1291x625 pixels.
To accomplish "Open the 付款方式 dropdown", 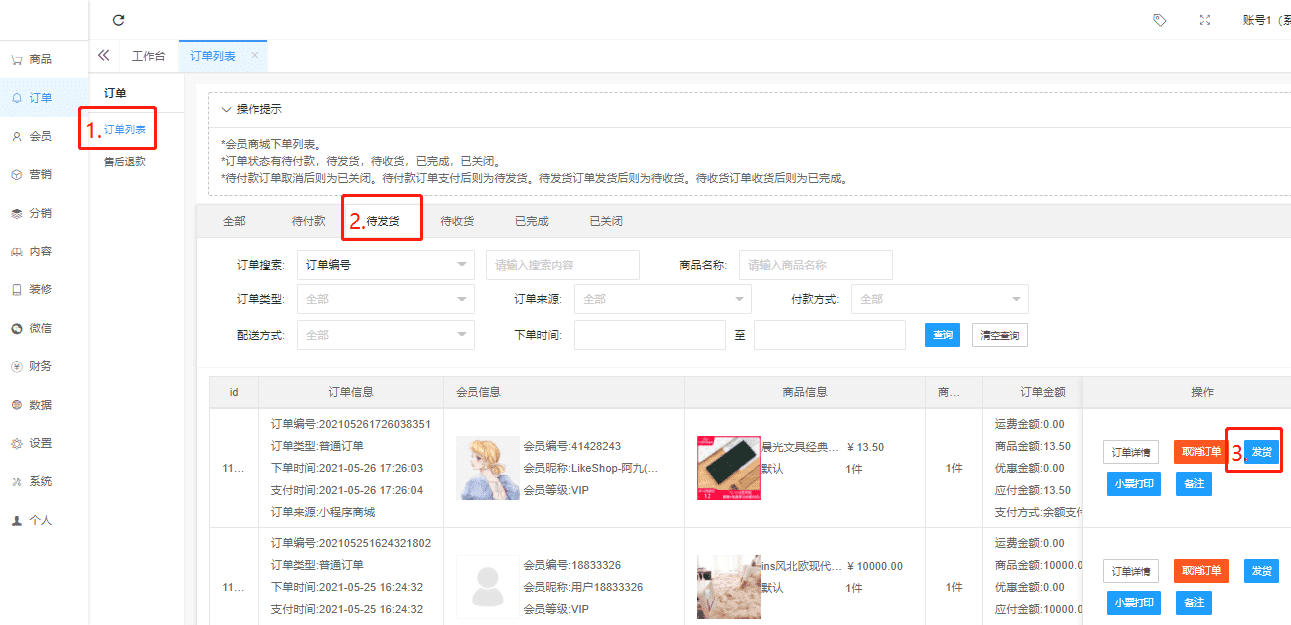I will [x=939, y=299].
